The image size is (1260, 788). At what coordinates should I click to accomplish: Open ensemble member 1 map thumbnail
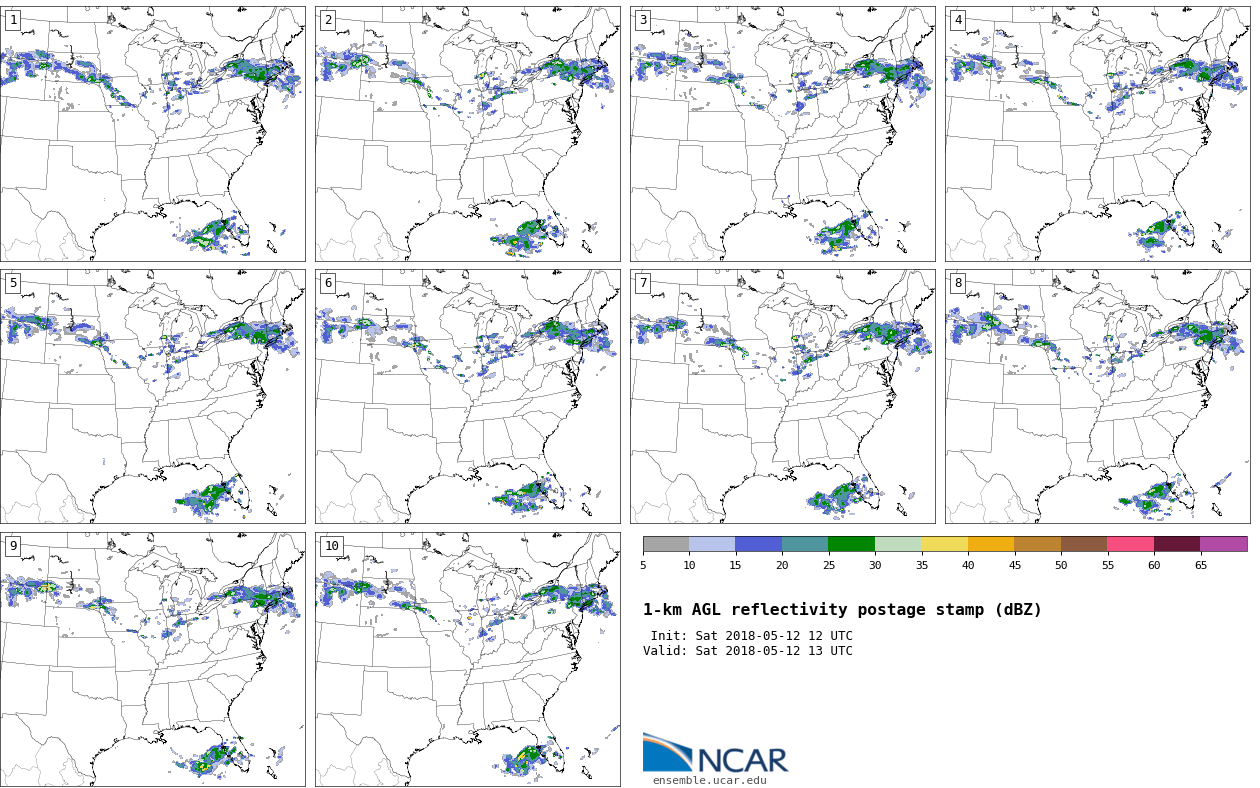(x=153, y=134)
